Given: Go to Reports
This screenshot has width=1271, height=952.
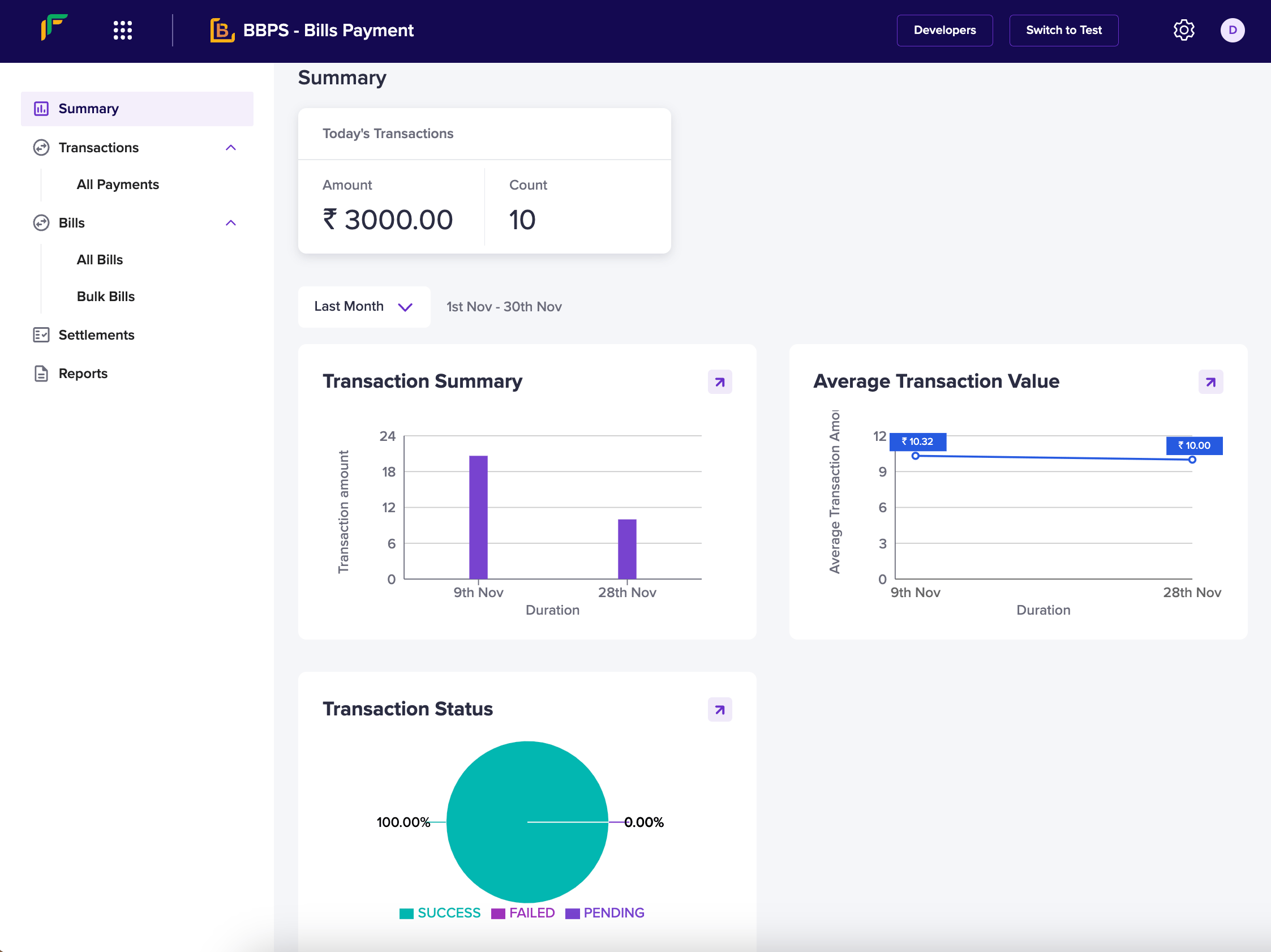Looking at the screenshot, I should pos(83,374).
